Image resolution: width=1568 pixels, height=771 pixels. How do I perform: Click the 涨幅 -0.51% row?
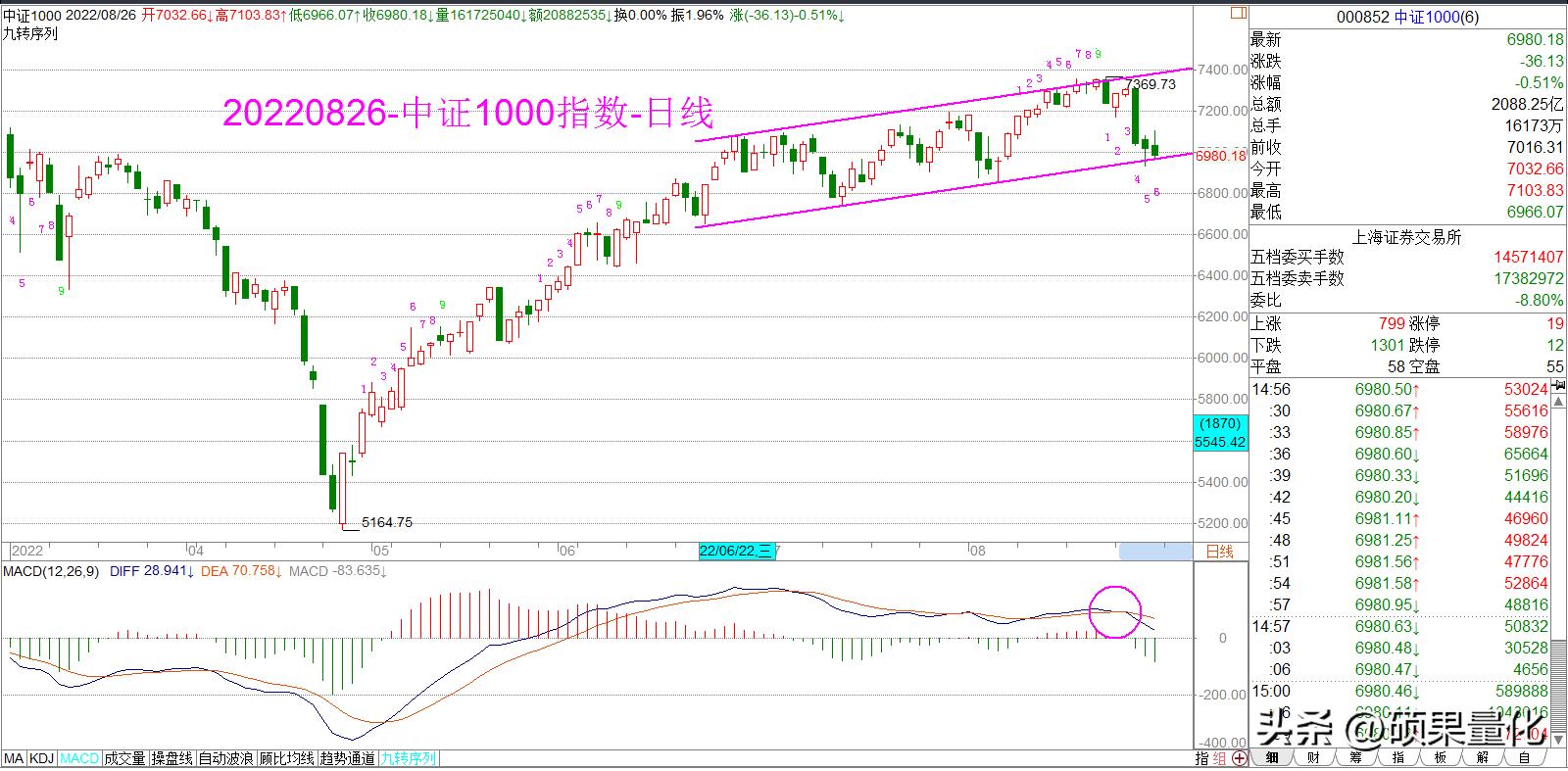click(1407, 82)
